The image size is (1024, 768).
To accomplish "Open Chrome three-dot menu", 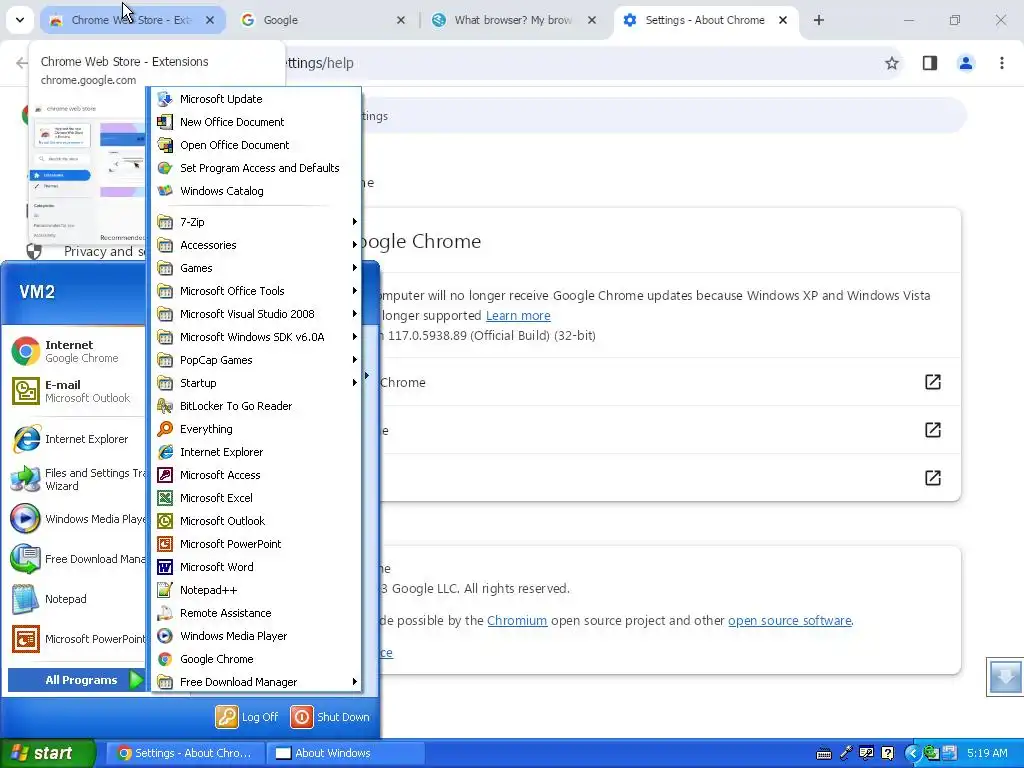I will [x=1001, y=63].
